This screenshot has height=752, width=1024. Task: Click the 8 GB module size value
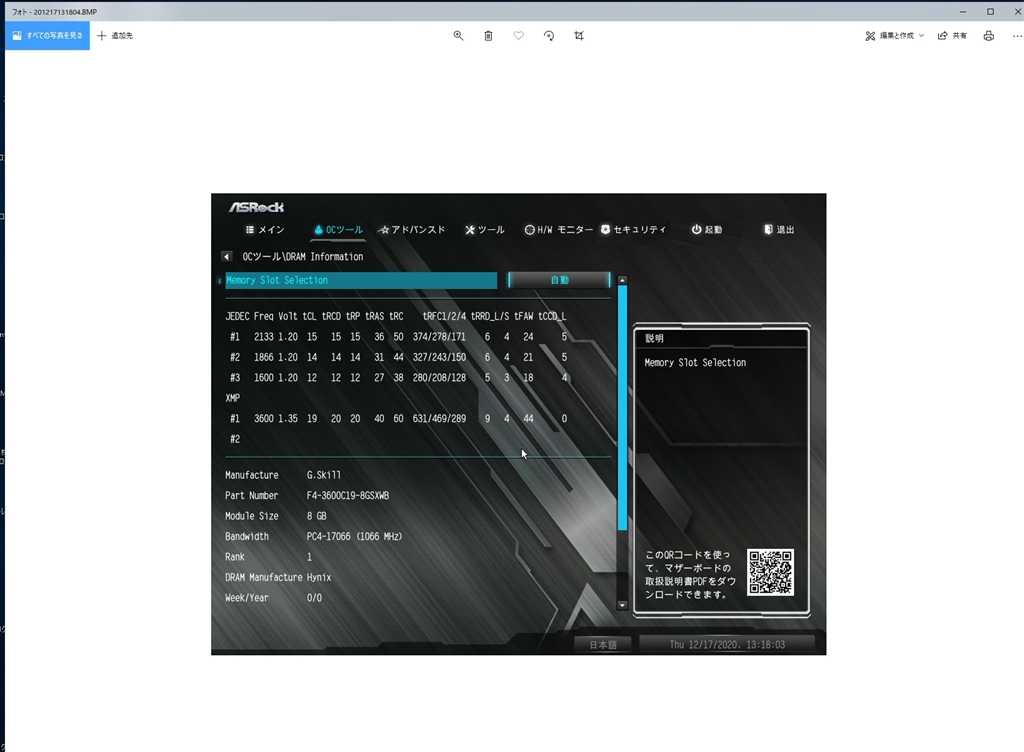click(x=317, y=516)
